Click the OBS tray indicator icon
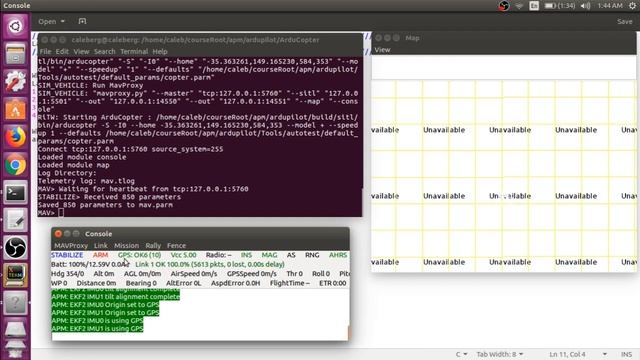 [504, 6]
